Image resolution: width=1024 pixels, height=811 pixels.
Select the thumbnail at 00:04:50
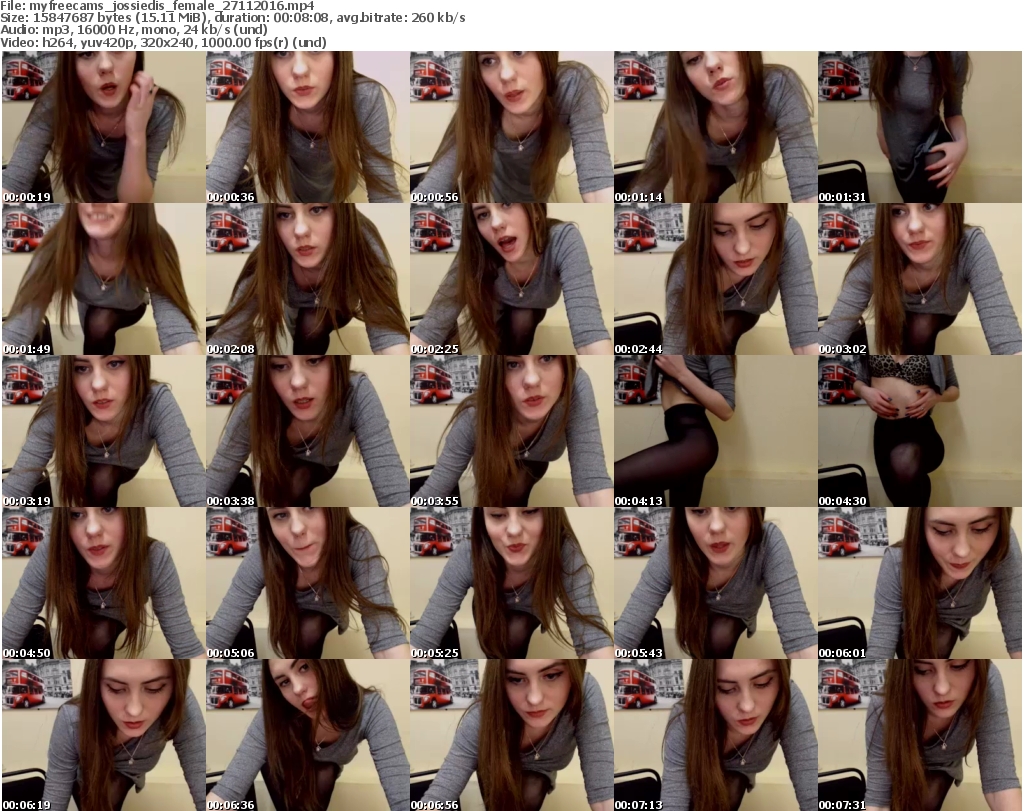[x=104, y=584]
